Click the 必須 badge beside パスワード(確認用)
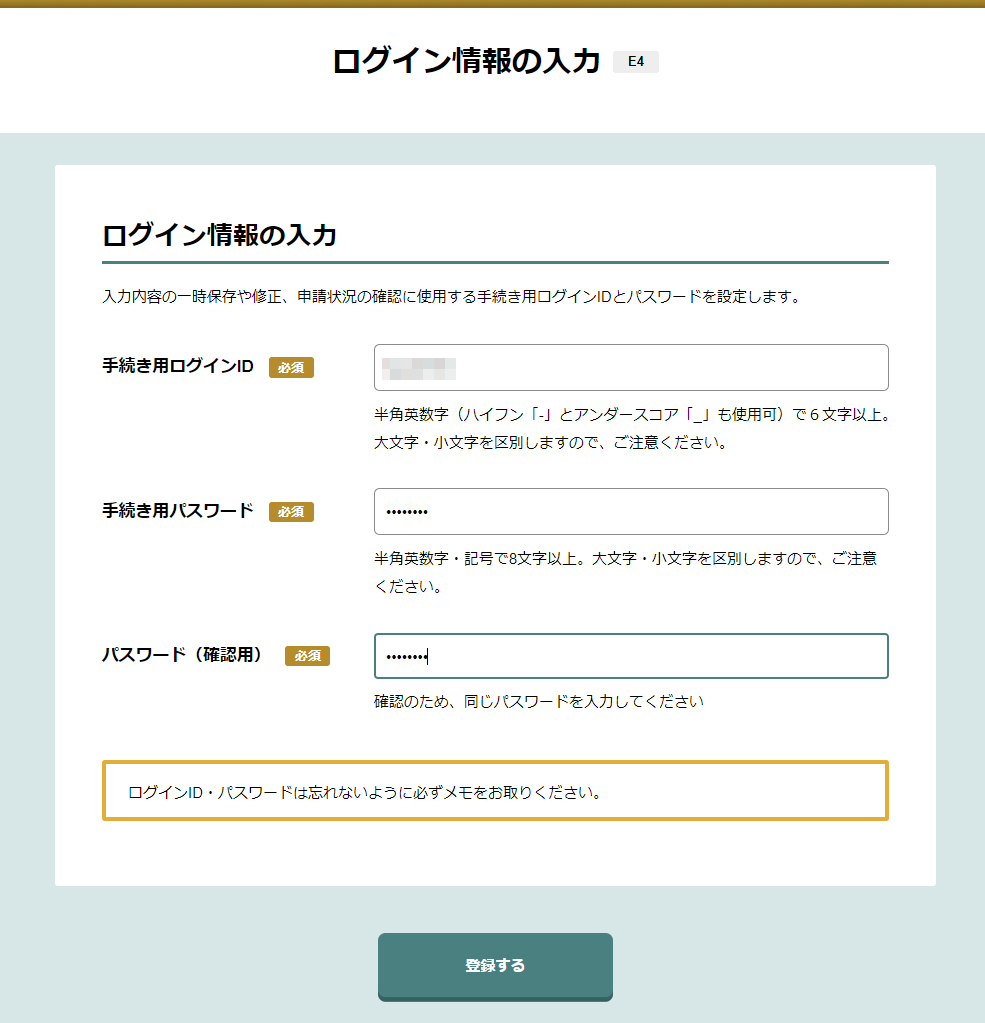 [307, 656]
